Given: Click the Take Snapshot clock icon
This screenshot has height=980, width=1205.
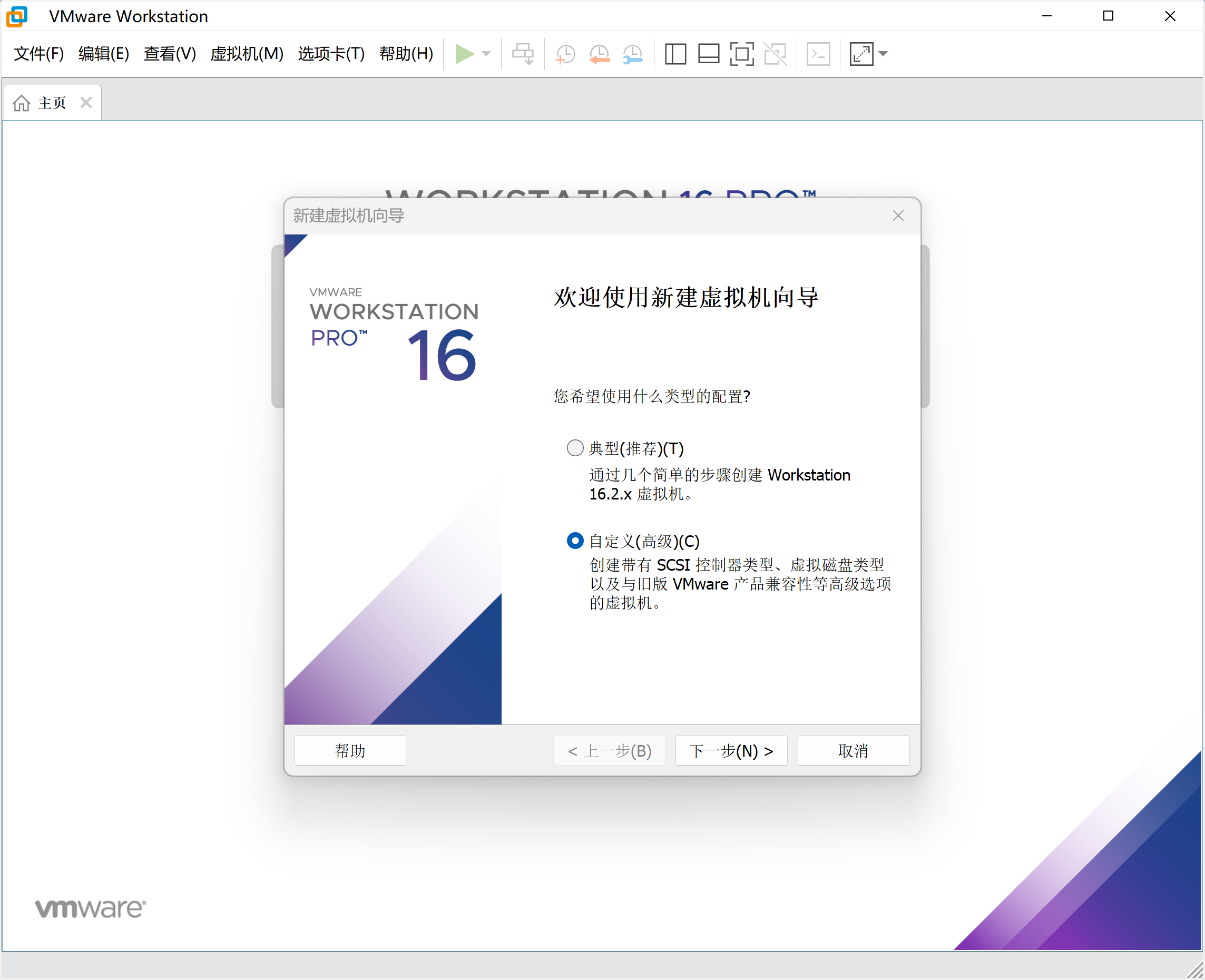Looking at the screenshot, I should click(x=565, y=54).
